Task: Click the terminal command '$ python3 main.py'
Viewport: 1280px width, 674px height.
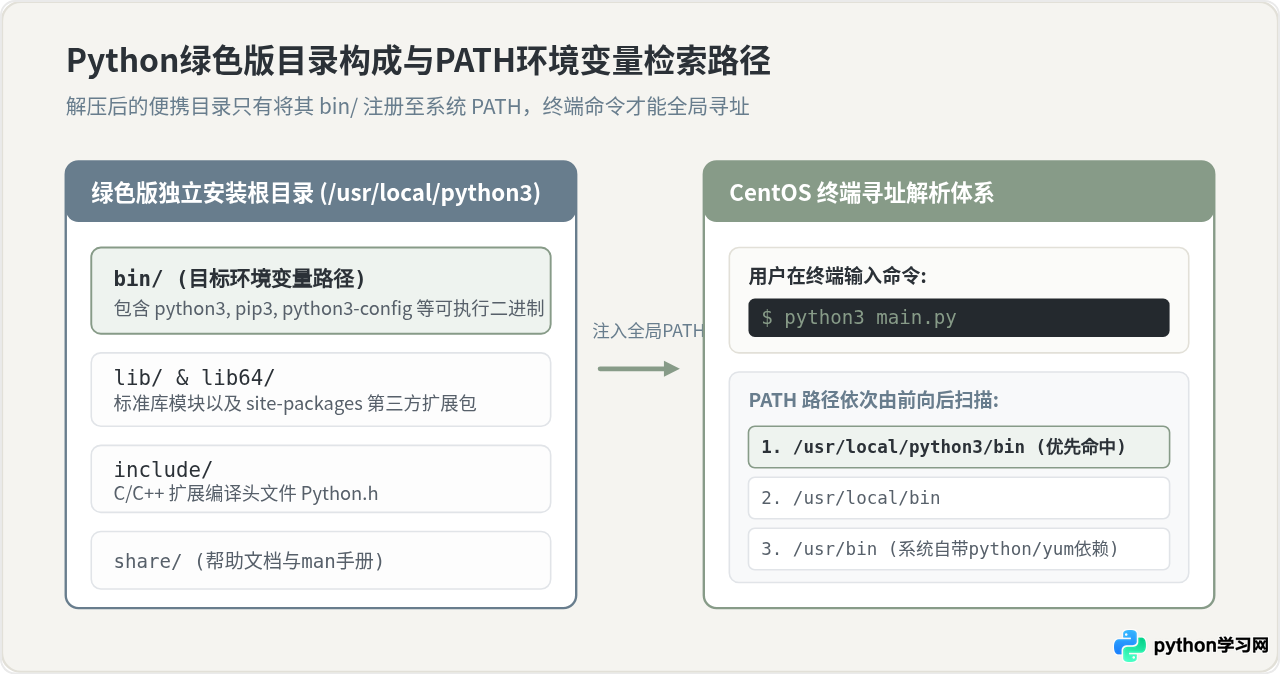Action: point(959,317)
